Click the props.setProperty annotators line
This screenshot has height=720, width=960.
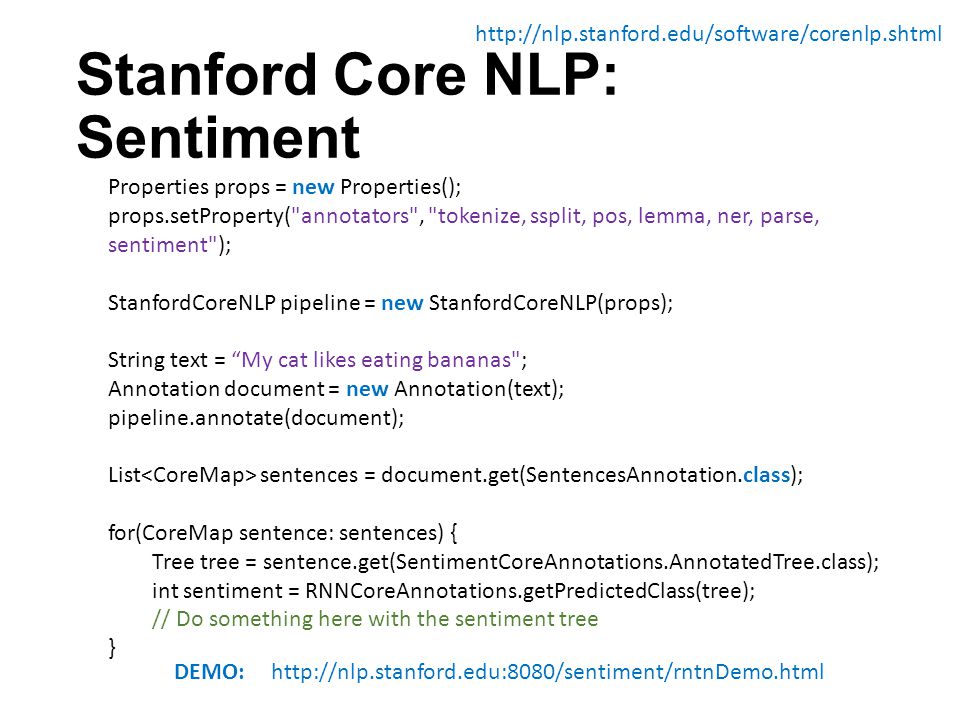[463, 216]
